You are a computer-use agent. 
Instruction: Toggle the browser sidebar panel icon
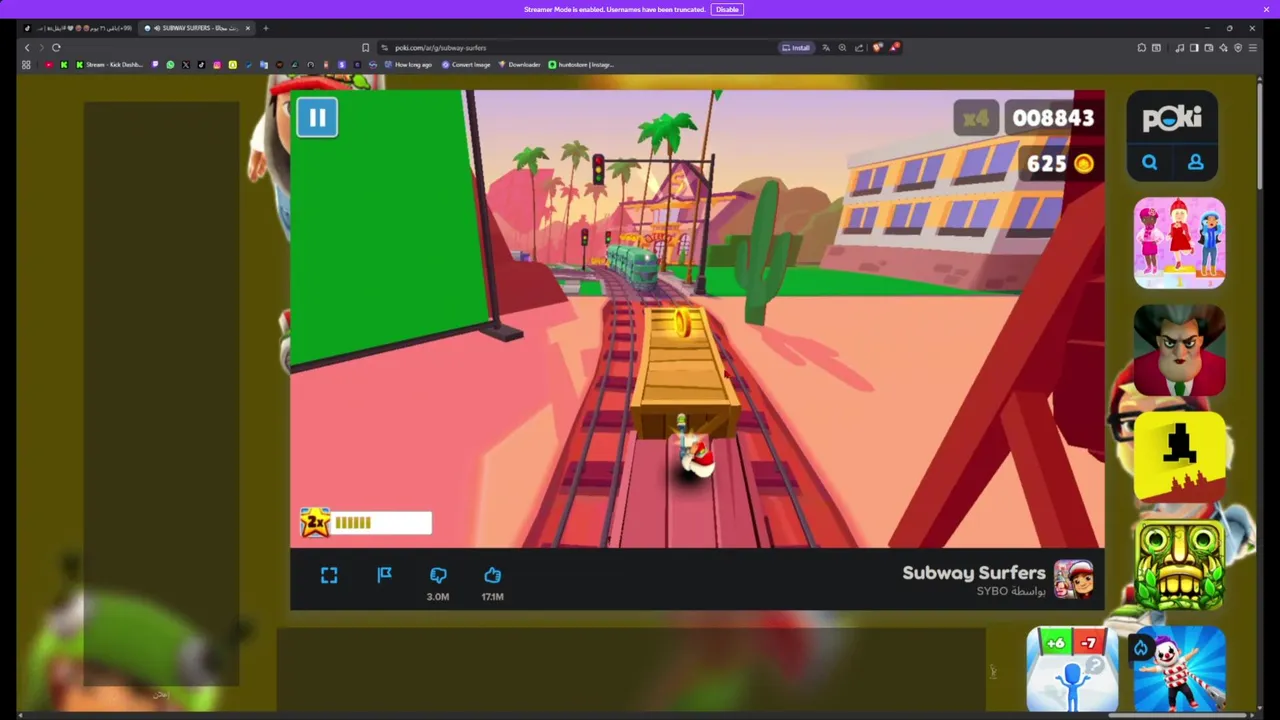coord(1194,48)
